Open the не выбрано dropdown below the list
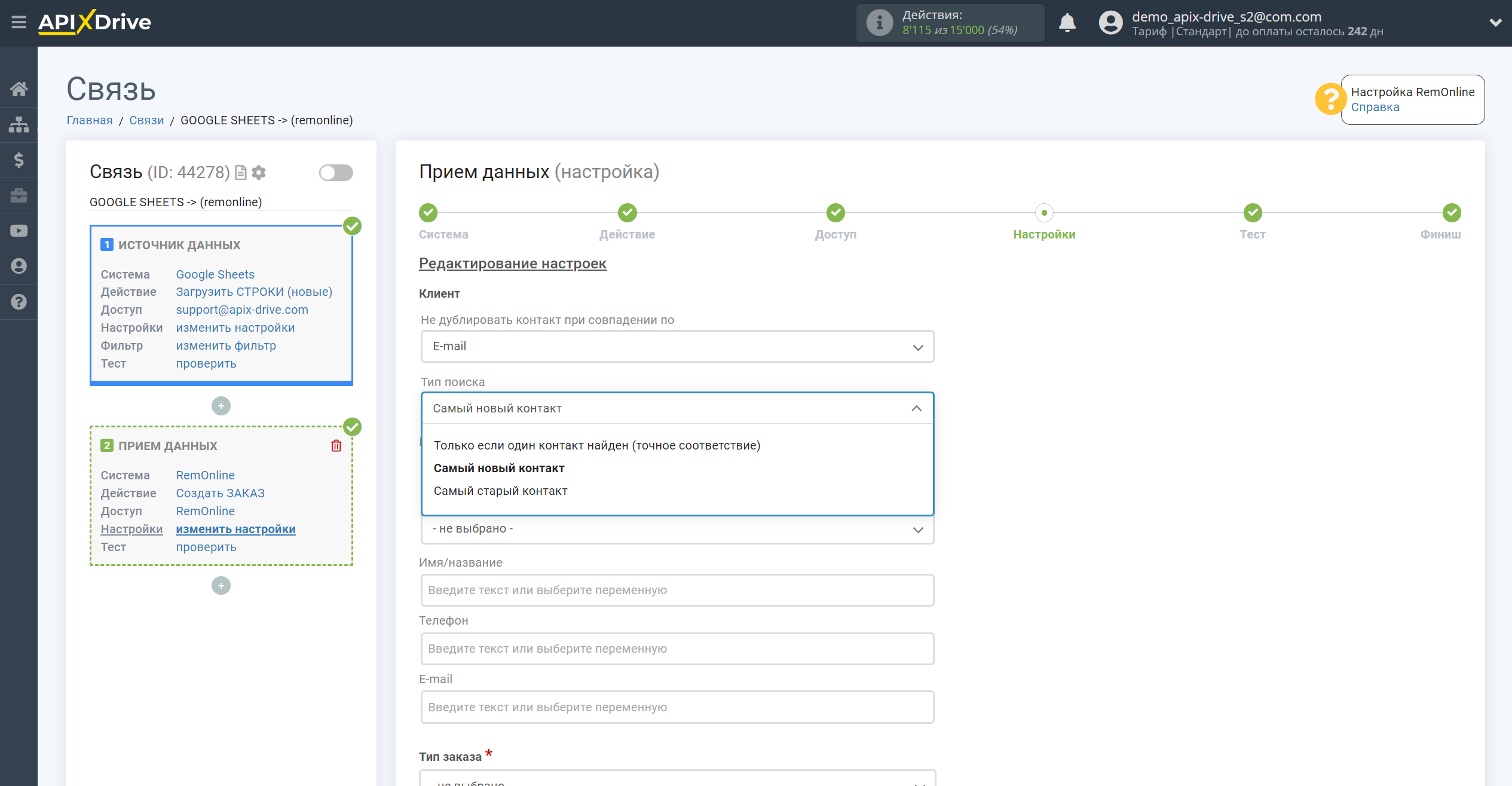1512x786 pixels. tap(677, 530)
